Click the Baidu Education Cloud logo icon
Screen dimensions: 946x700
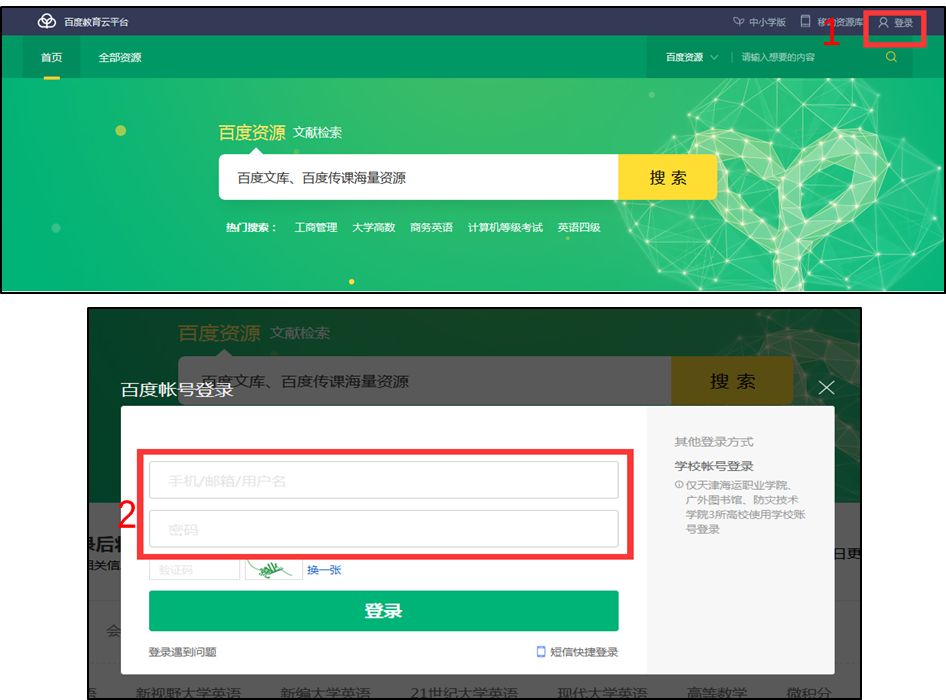tap(47, 22)
